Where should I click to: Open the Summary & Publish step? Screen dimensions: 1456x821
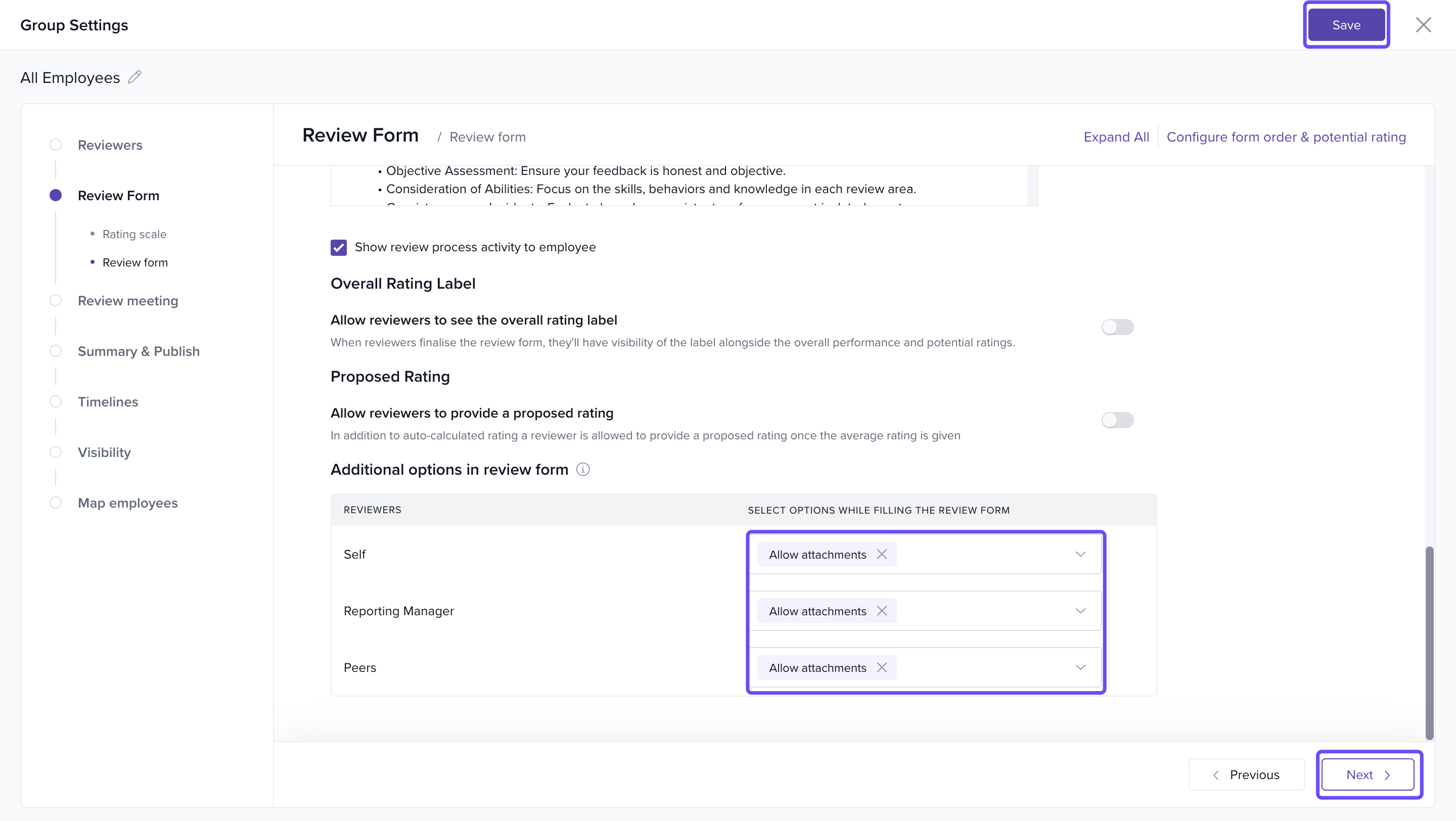pyautogui.click(x=139, y=351)
